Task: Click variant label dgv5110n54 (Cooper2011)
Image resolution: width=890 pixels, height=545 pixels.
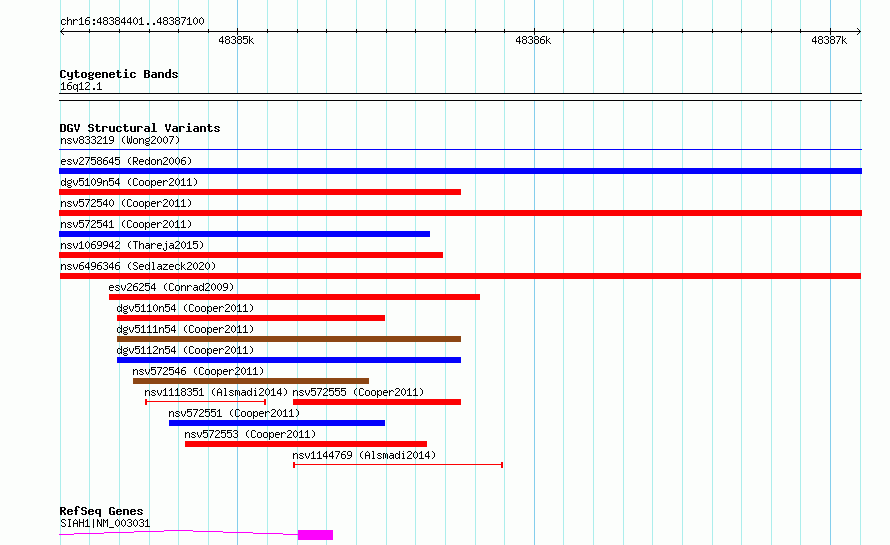Action: click(185, 308)
